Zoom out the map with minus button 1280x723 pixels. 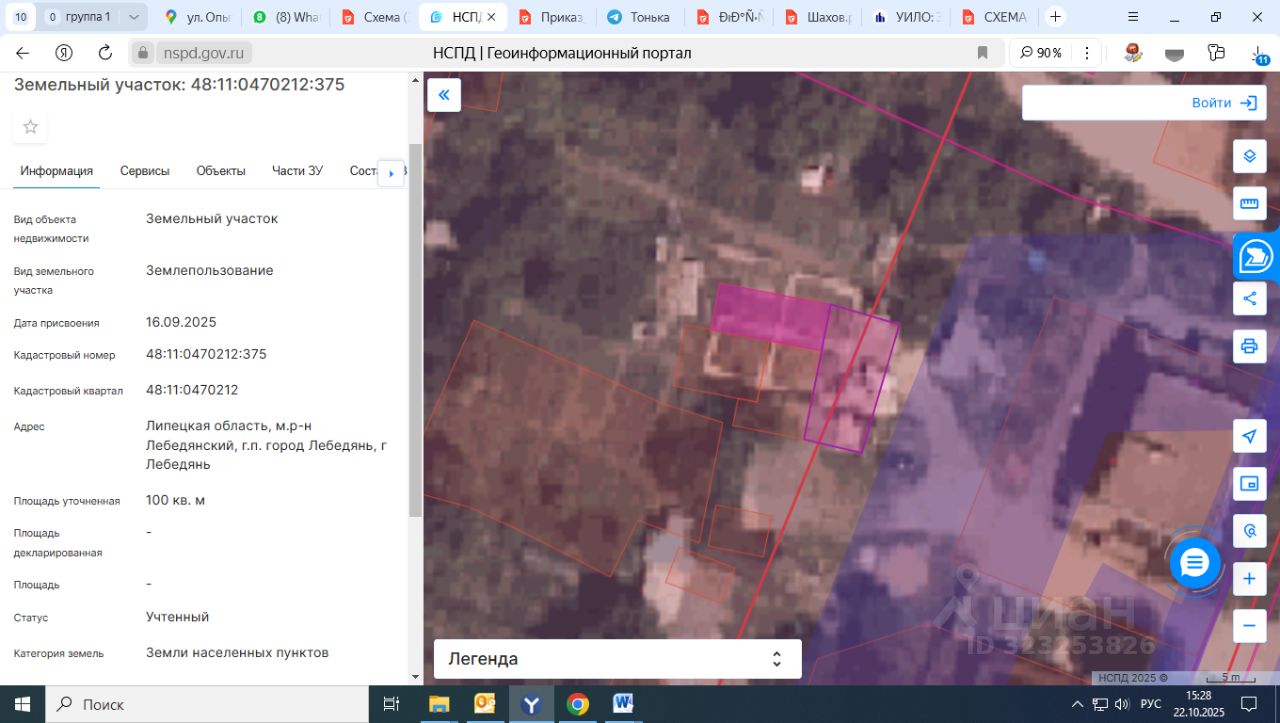(1249, 626)
